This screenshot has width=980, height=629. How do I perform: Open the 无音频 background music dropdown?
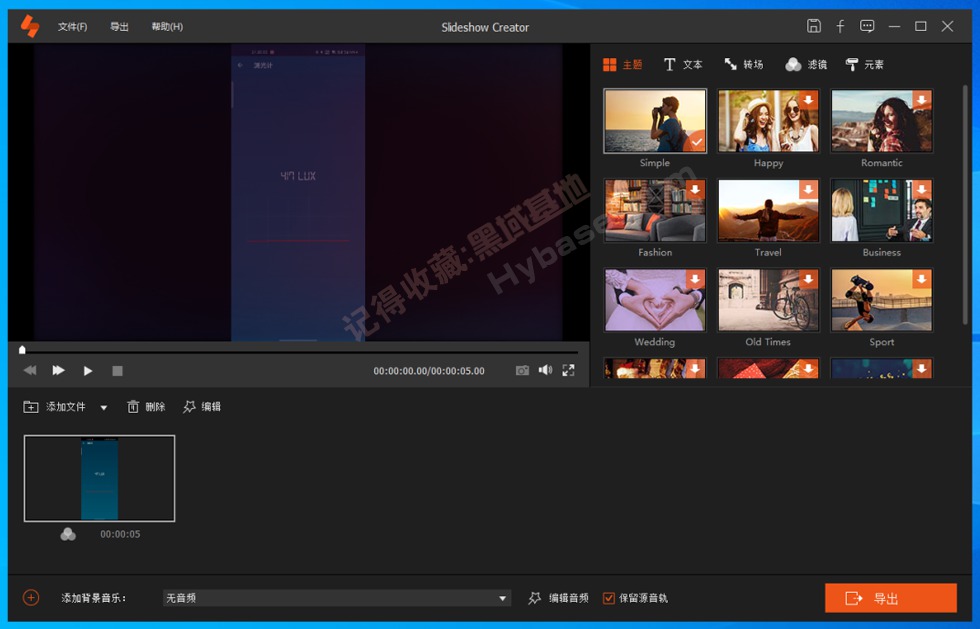pos(337,598)
